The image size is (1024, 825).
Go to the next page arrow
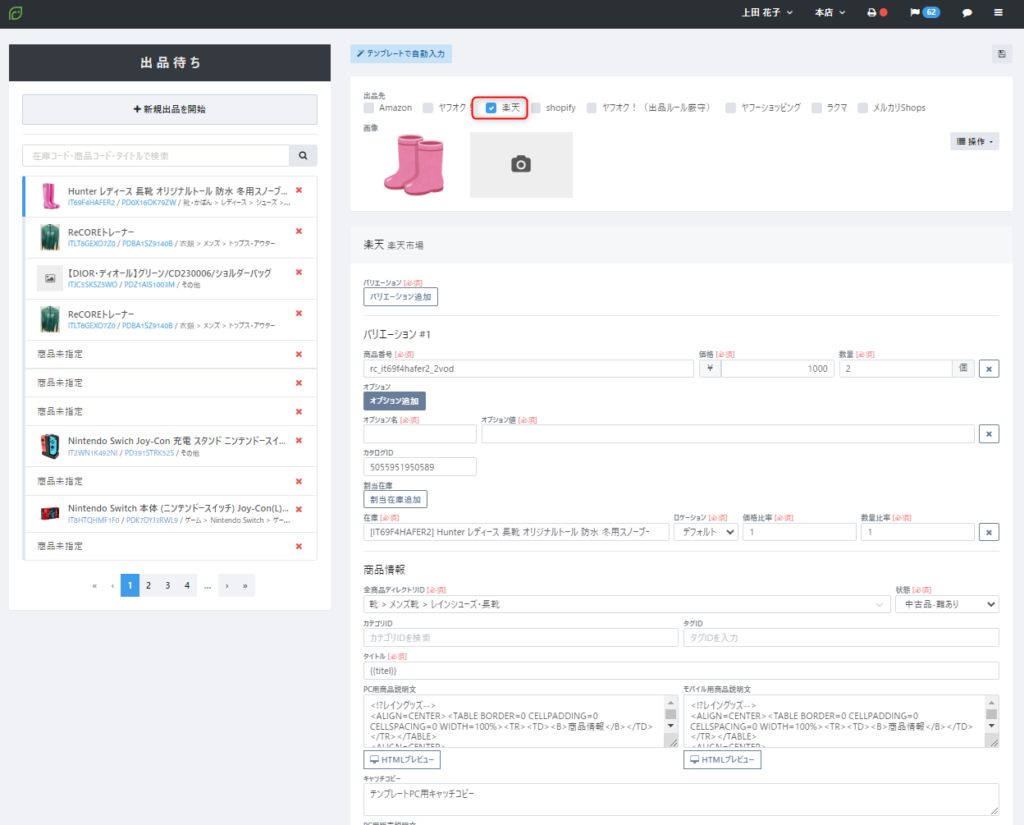tap(227, 586)
